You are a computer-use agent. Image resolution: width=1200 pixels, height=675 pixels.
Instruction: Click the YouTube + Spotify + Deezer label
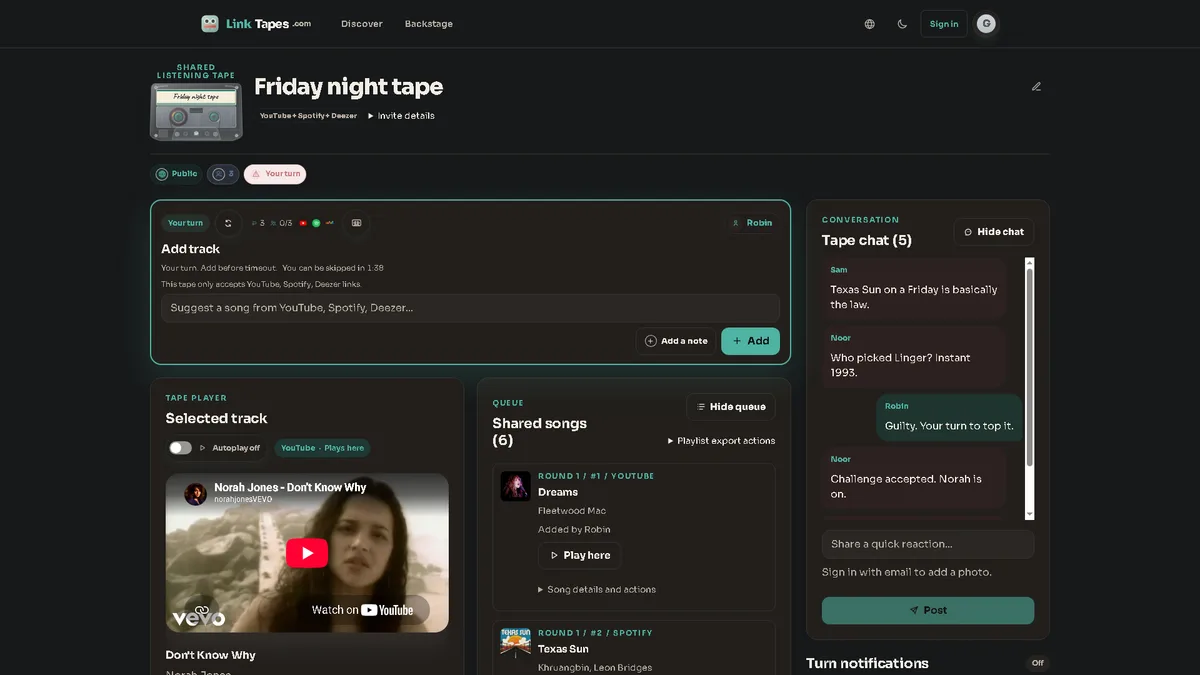pos(308,116)
